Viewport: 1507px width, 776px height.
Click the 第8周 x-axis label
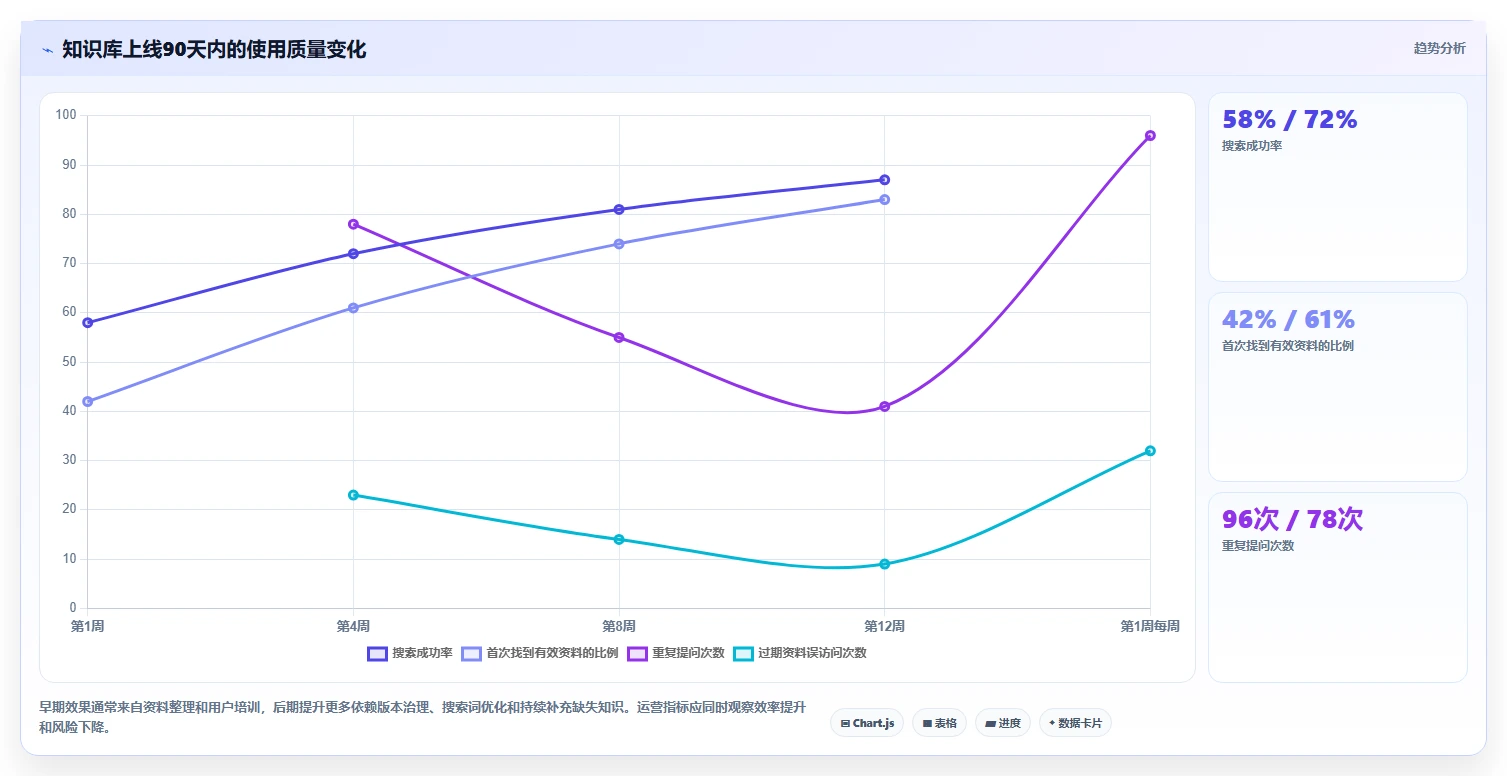[x=619, y=627]
